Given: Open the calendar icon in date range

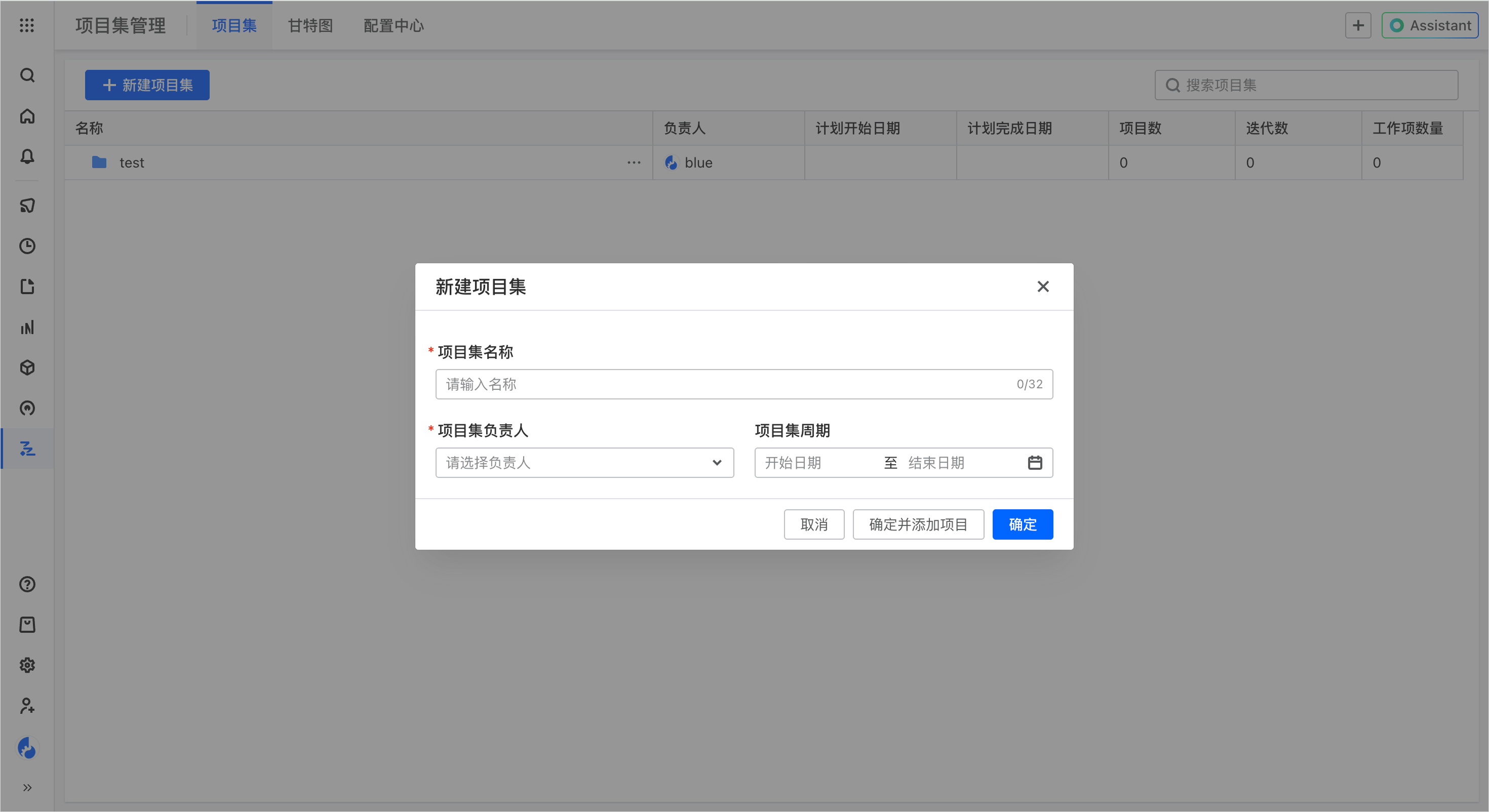Looking at the screenshot, I should pyautogui.click(x=1035, y=463).
